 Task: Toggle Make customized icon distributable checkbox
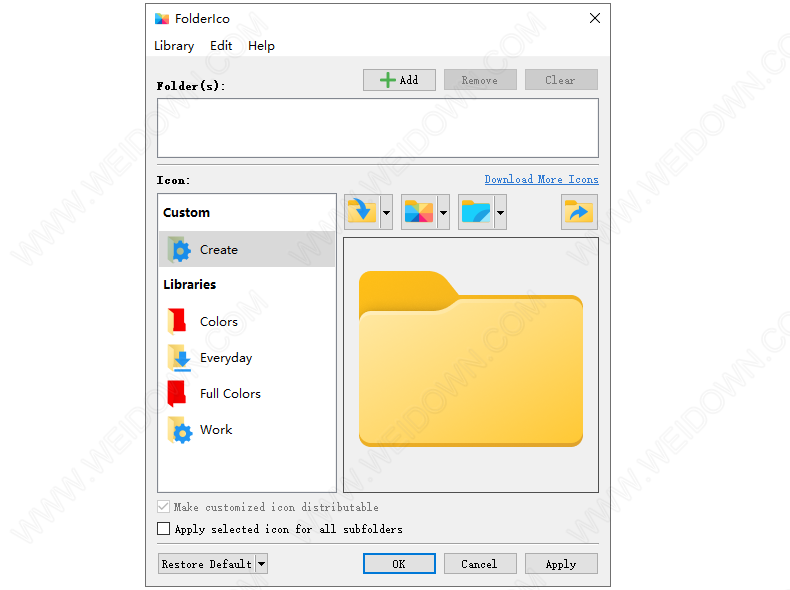163,506
